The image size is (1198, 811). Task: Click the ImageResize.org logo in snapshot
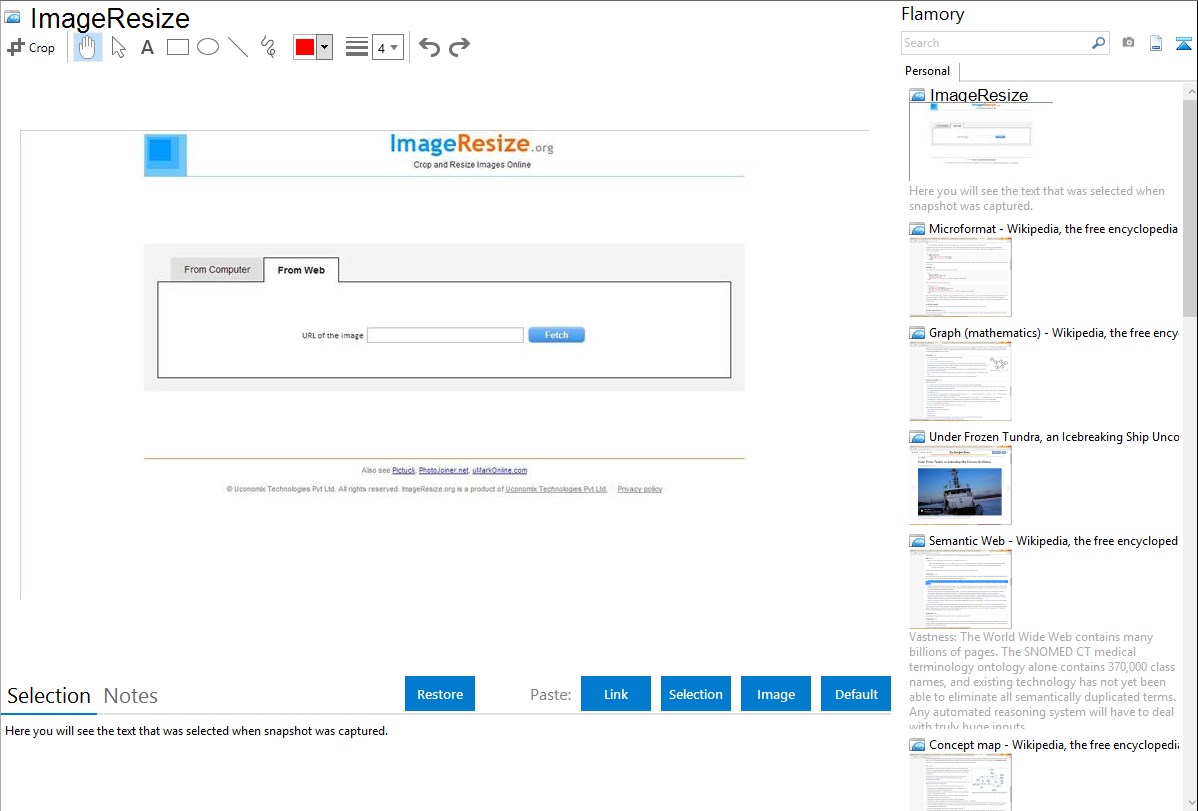471,144
